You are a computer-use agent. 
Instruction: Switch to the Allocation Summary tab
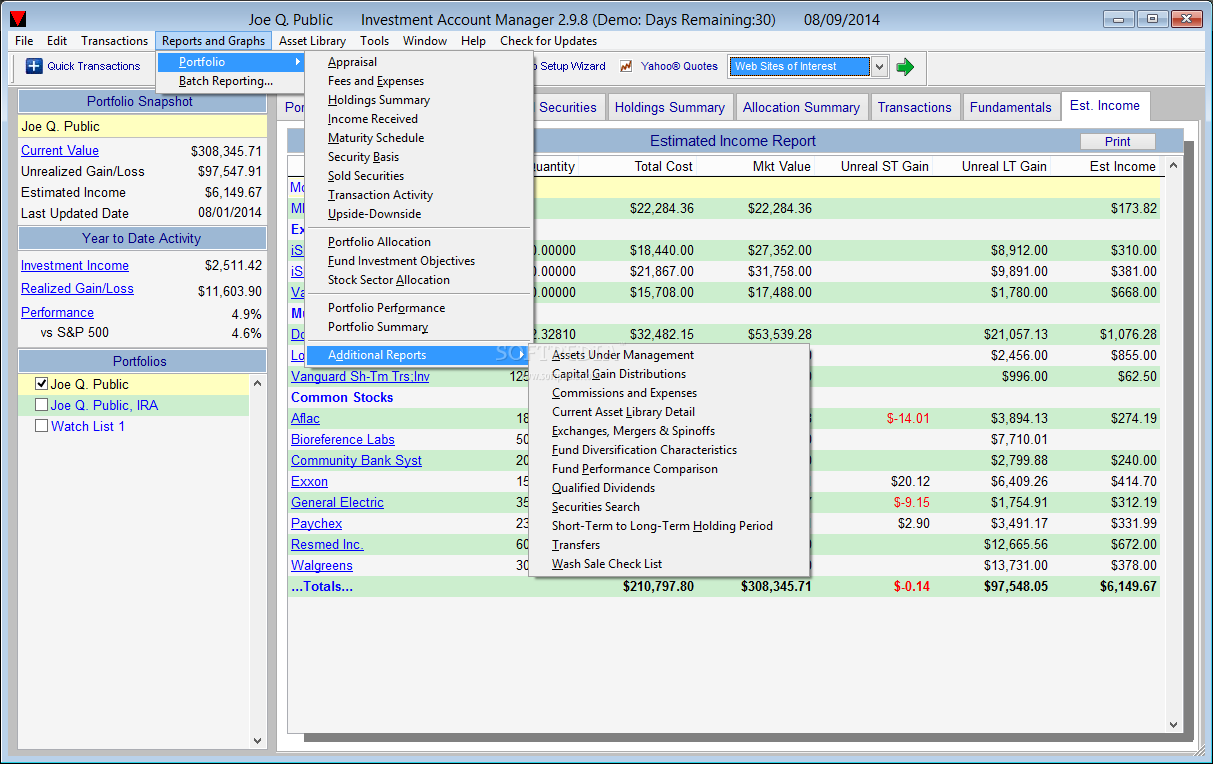click(801, 107)
